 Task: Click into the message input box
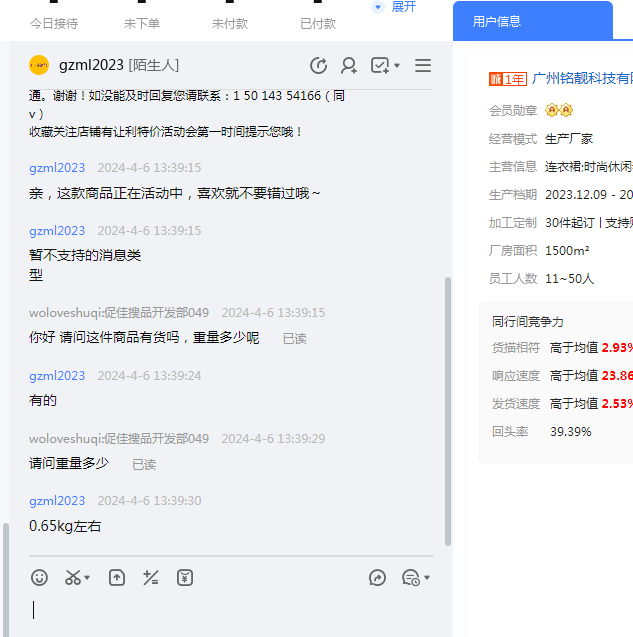point(230,609)
